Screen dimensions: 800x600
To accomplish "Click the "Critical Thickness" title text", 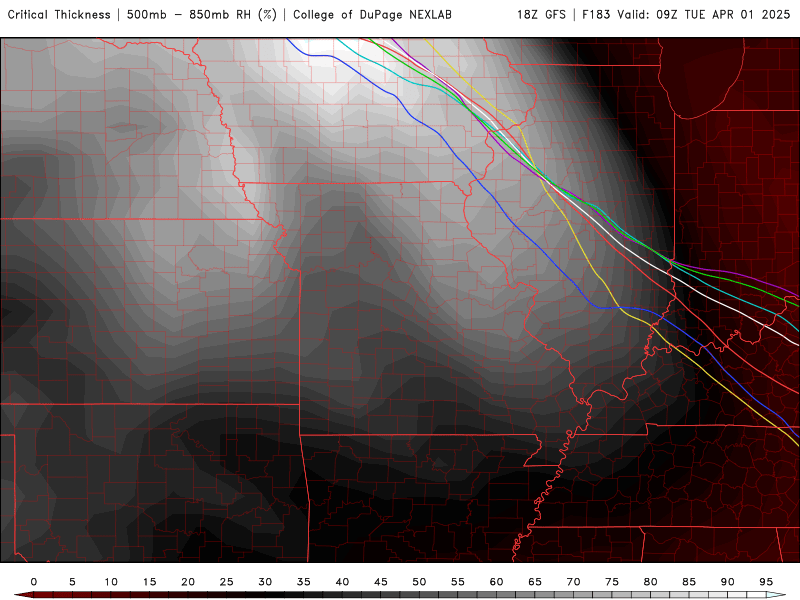I will click(59, 15).
